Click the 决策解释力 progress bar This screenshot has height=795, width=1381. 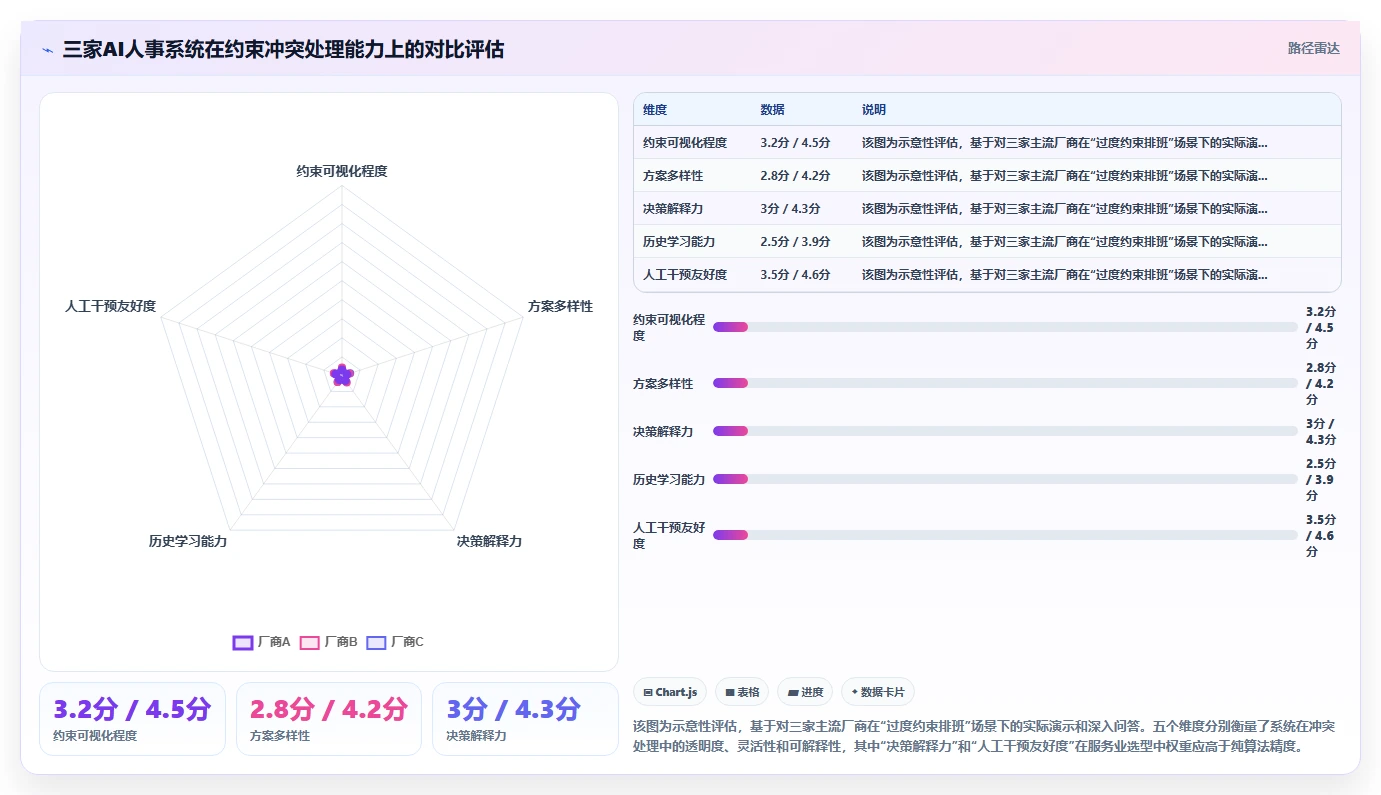click(x=1005, y=431)
